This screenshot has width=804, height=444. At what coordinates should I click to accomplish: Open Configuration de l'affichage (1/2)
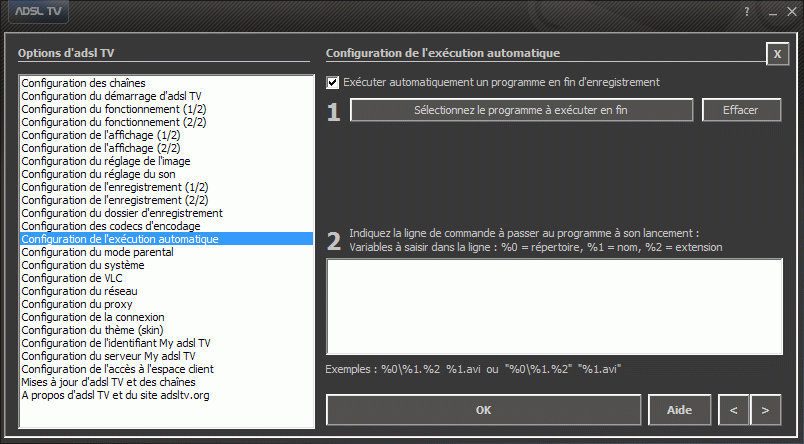click(167, 135)
